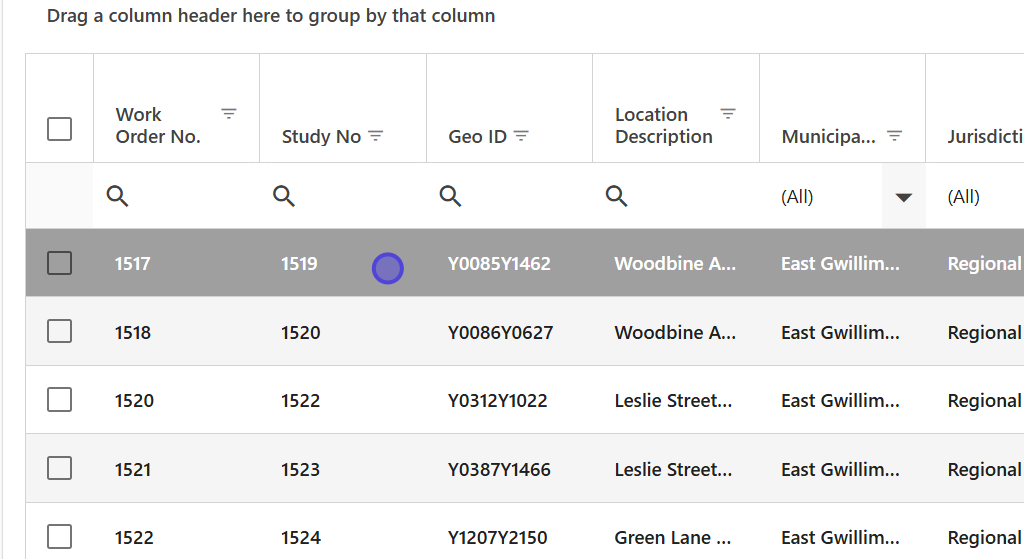Click the group-by drop area above the grid
Screen dimensions: 1024x559
271,16
